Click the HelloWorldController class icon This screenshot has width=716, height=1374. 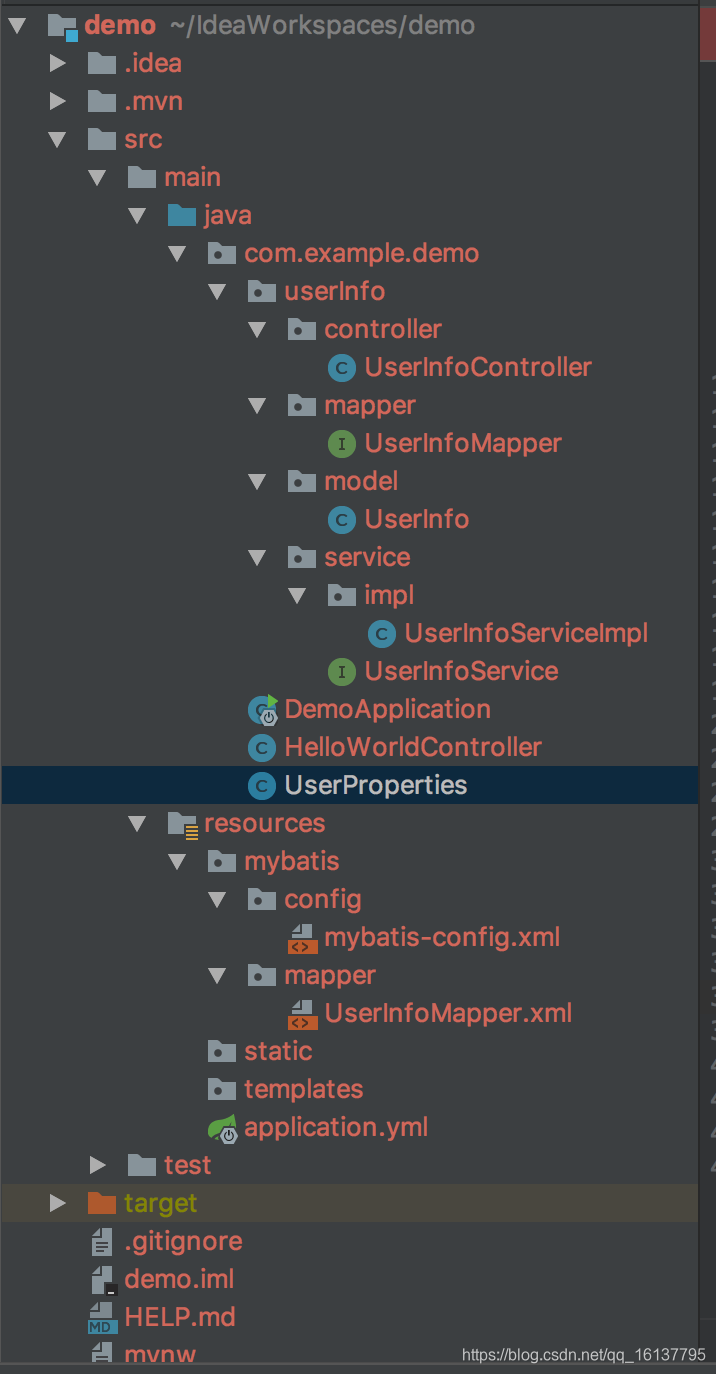click(x=262, y=748)
